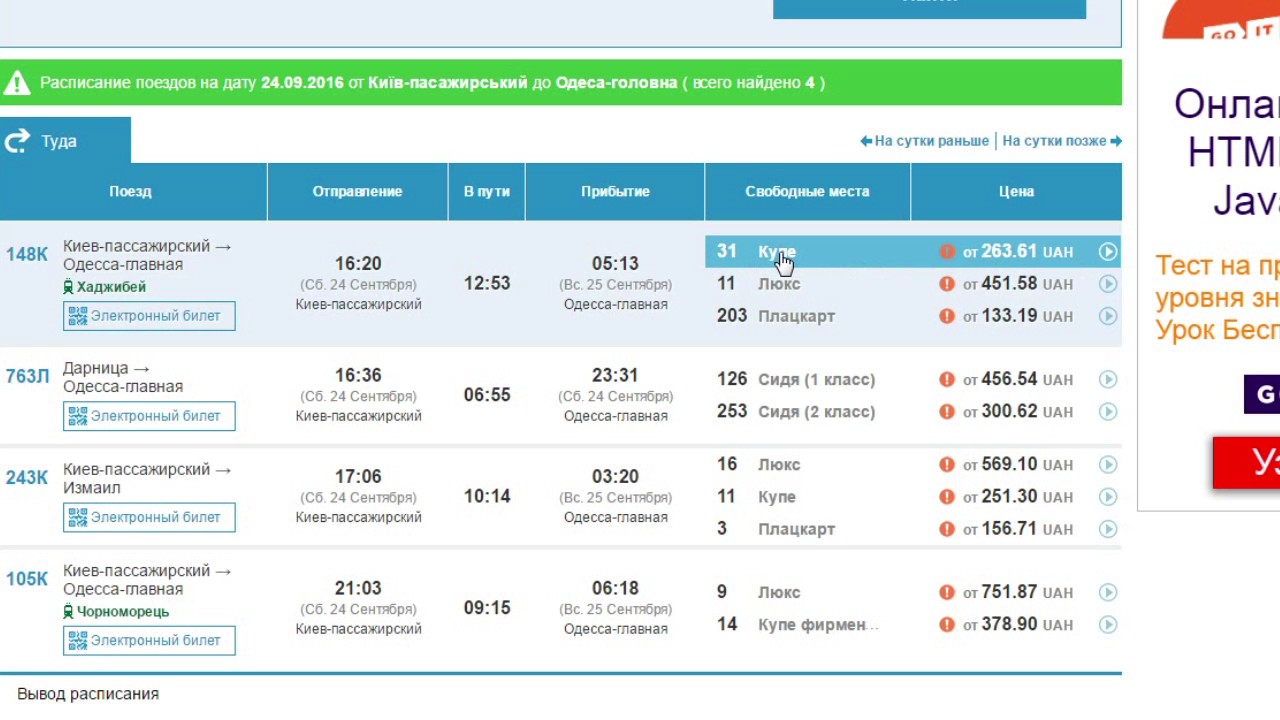Select the Люкс row with 11 seats for train 148К

[x=913, y=284]
